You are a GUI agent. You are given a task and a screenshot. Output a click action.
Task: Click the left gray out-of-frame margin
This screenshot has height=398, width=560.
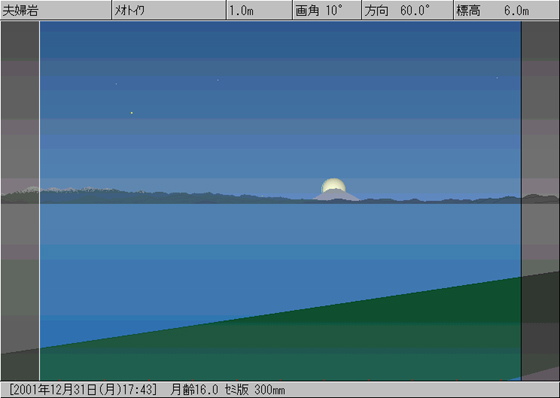pyautogui.click(x=20, y=201)
